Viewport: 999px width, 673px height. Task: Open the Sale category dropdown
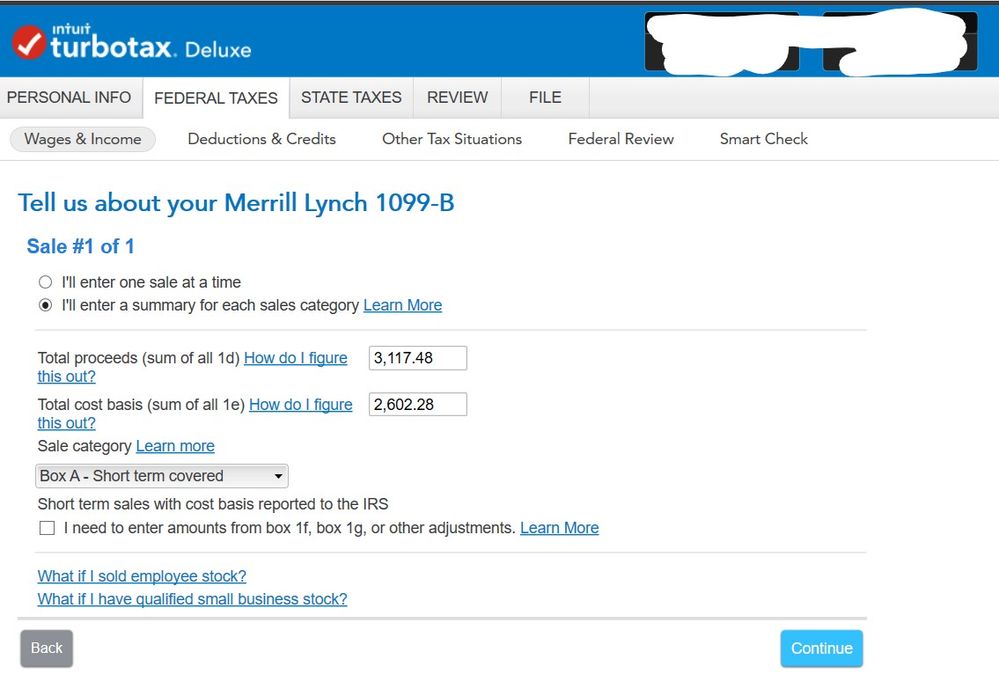pos(162,476)
